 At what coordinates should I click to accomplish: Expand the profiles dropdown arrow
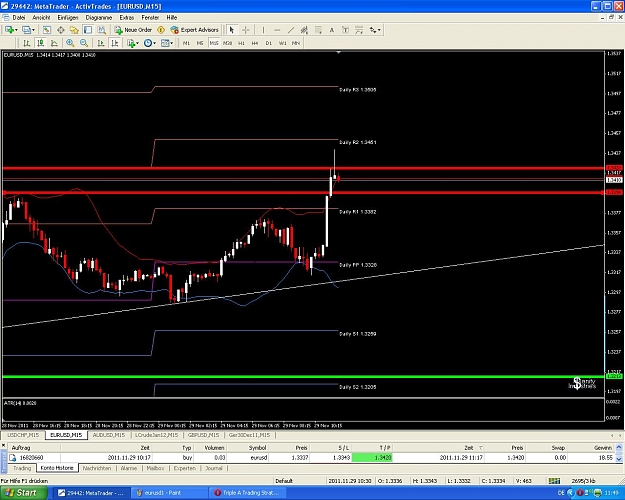(33, 30)
